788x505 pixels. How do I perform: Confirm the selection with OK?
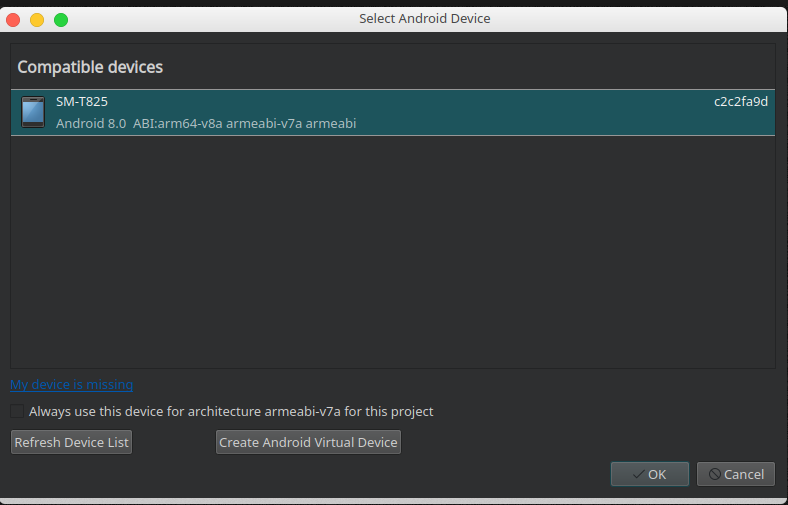tap(650, 474)
